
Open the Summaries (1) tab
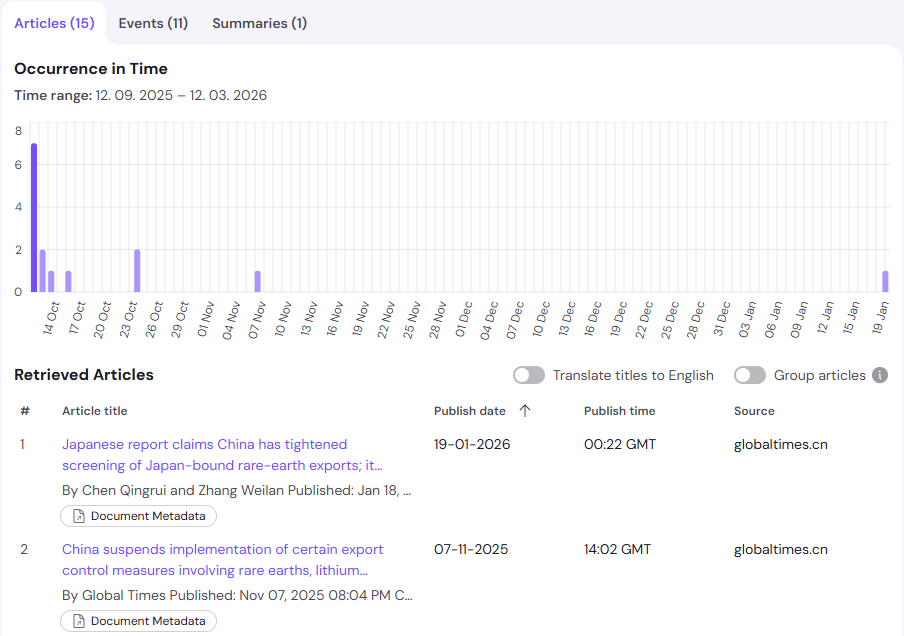tap(259, 22)
